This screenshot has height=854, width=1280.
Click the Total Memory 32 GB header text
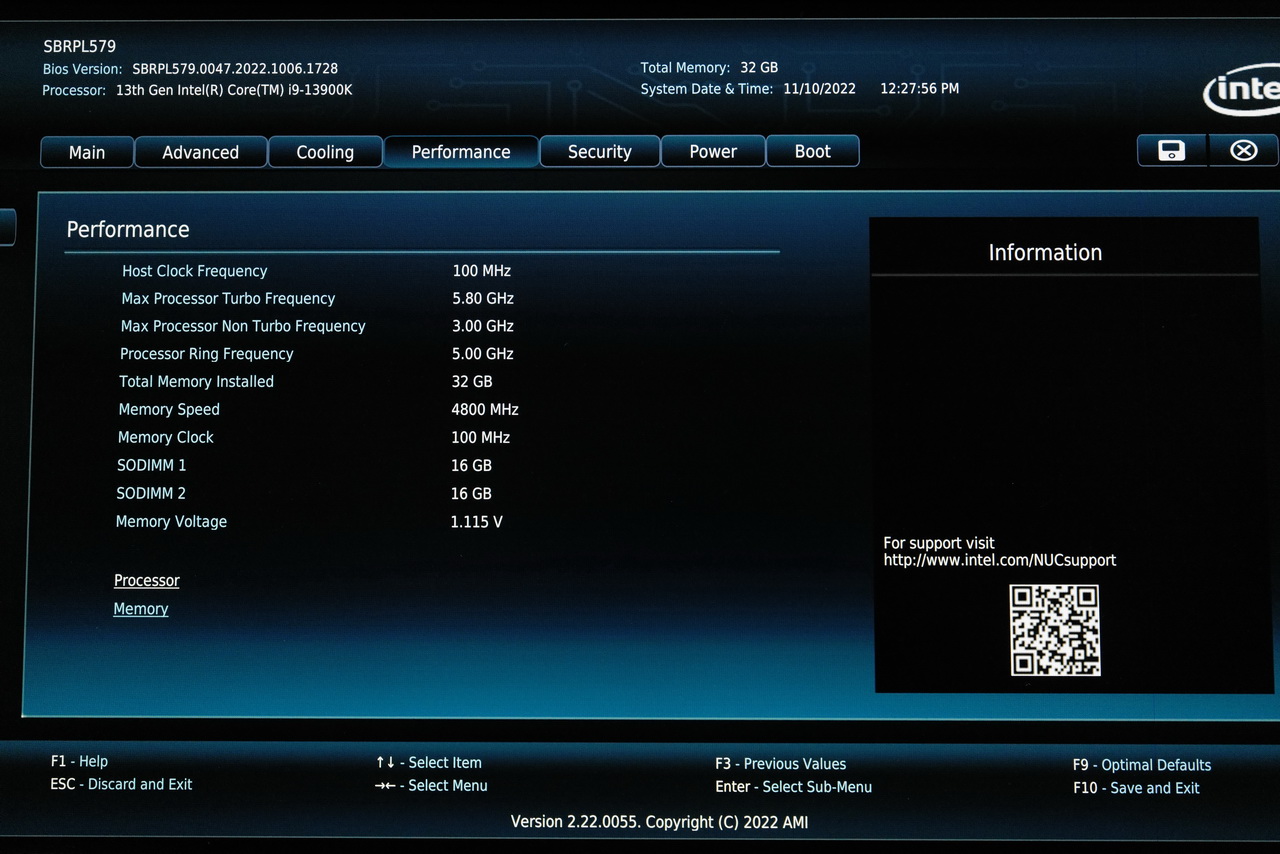709,67
